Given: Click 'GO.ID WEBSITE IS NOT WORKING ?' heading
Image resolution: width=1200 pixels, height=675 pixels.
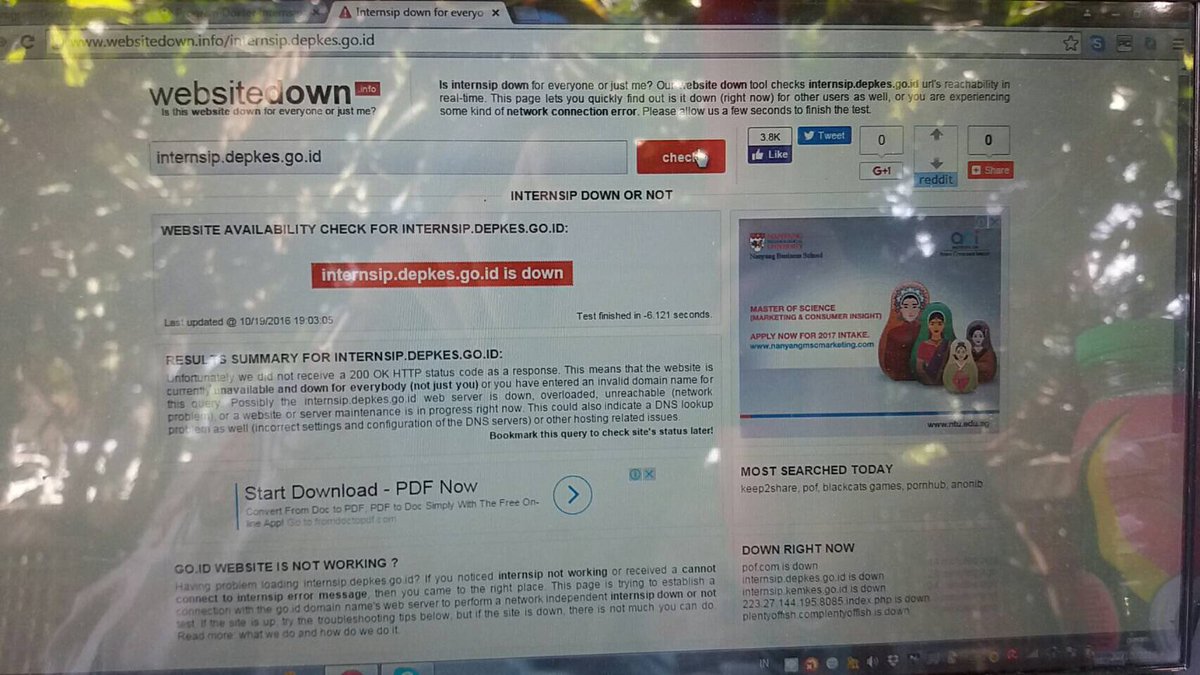Looking at the screenshot, I should click(286, 565).
